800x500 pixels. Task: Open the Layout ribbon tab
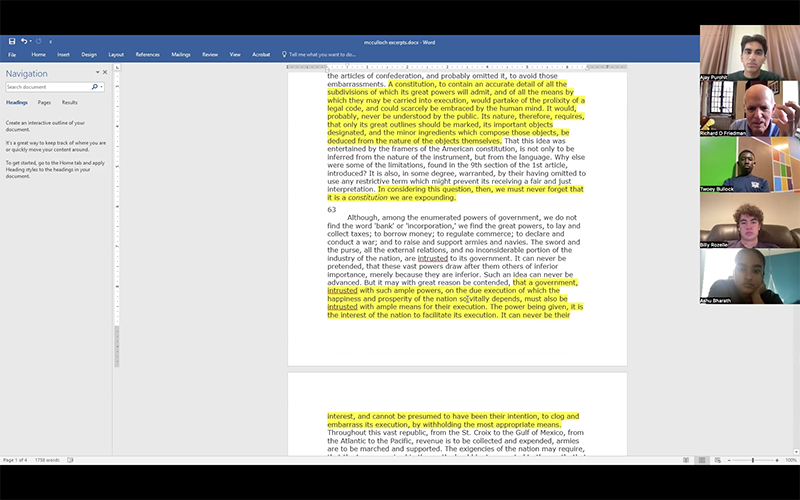click(116, 54)
